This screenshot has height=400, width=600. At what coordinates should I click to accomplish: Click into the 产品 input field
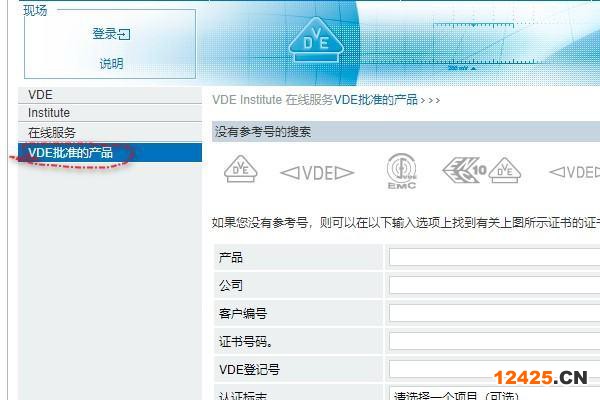click(494, 258)
